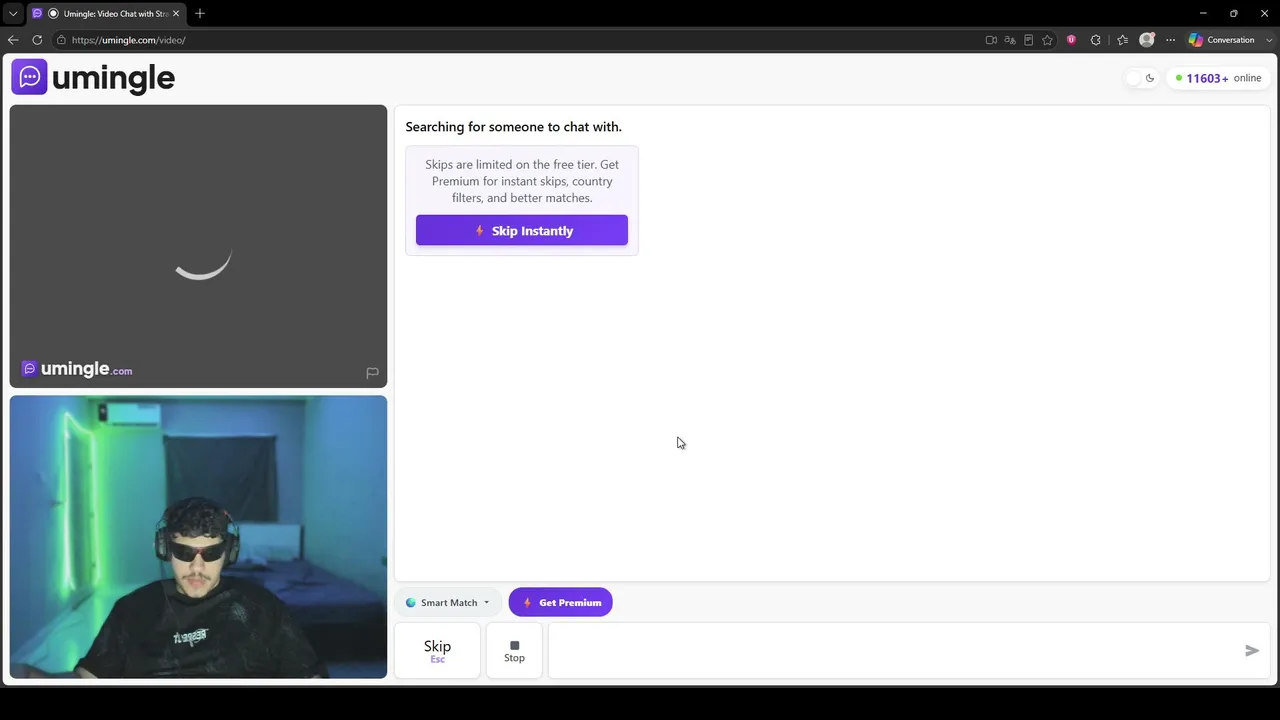Open the pink shield extension icon

click(x=1071, y=40)
